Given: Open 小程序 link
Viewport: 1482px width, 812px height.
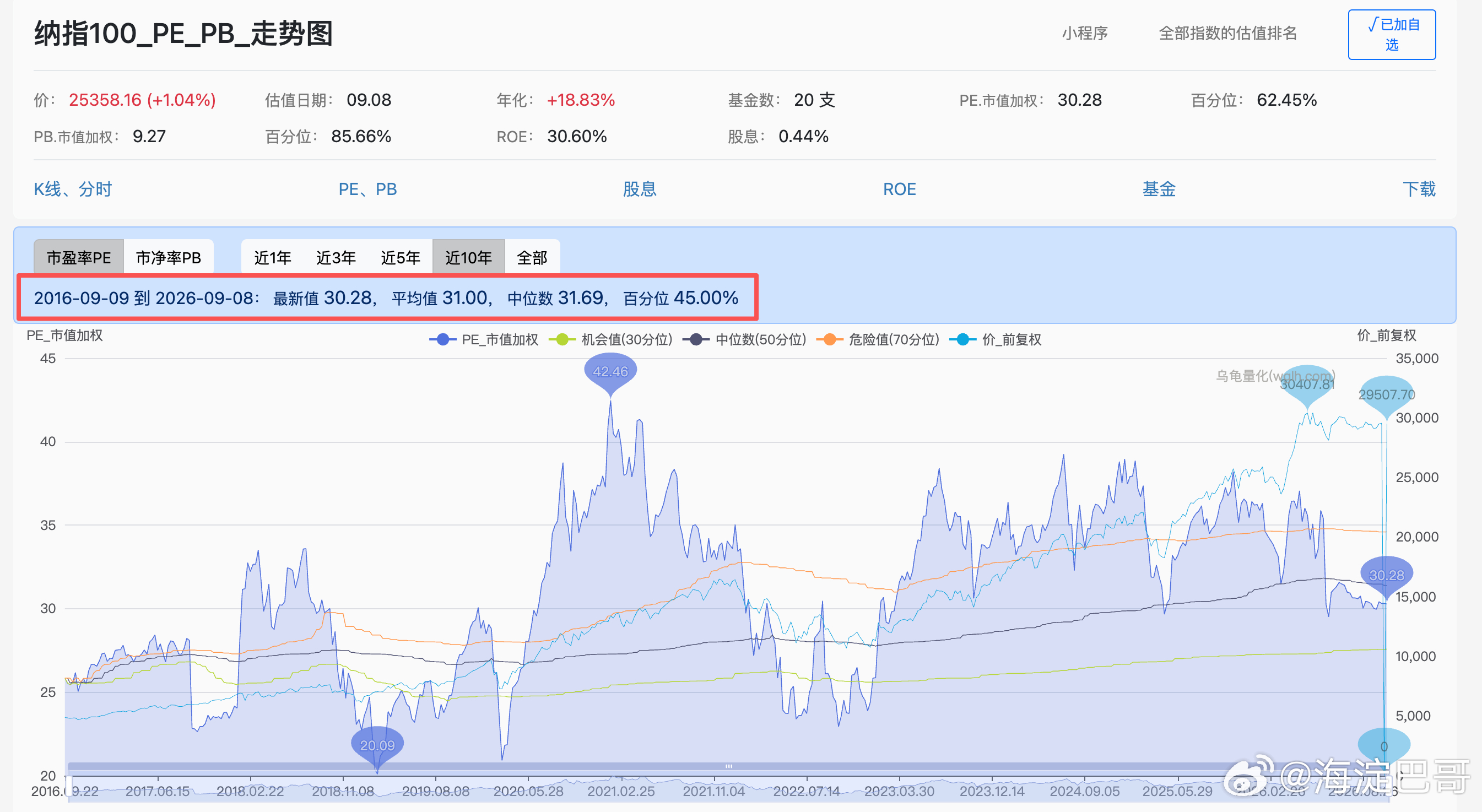Looking at the screenshot, I should tap(1084, 33).
